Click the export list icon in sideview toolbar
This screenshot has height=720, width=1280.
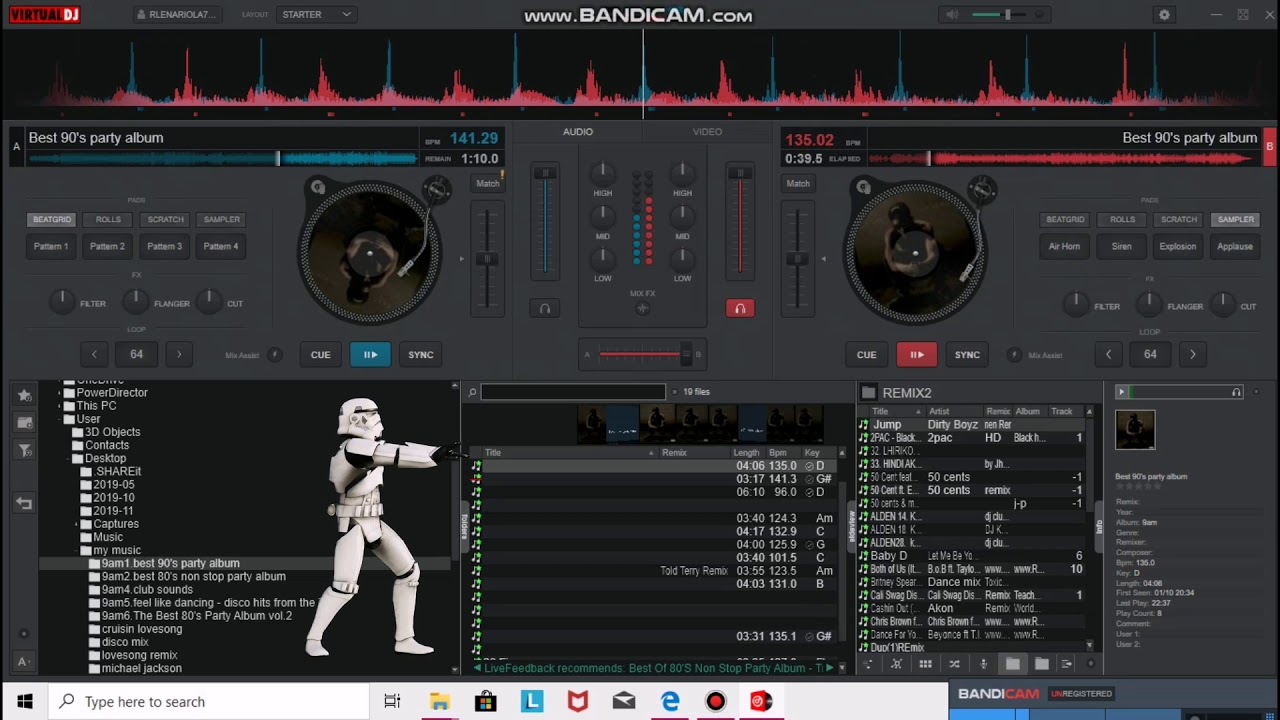[1067, 664]
